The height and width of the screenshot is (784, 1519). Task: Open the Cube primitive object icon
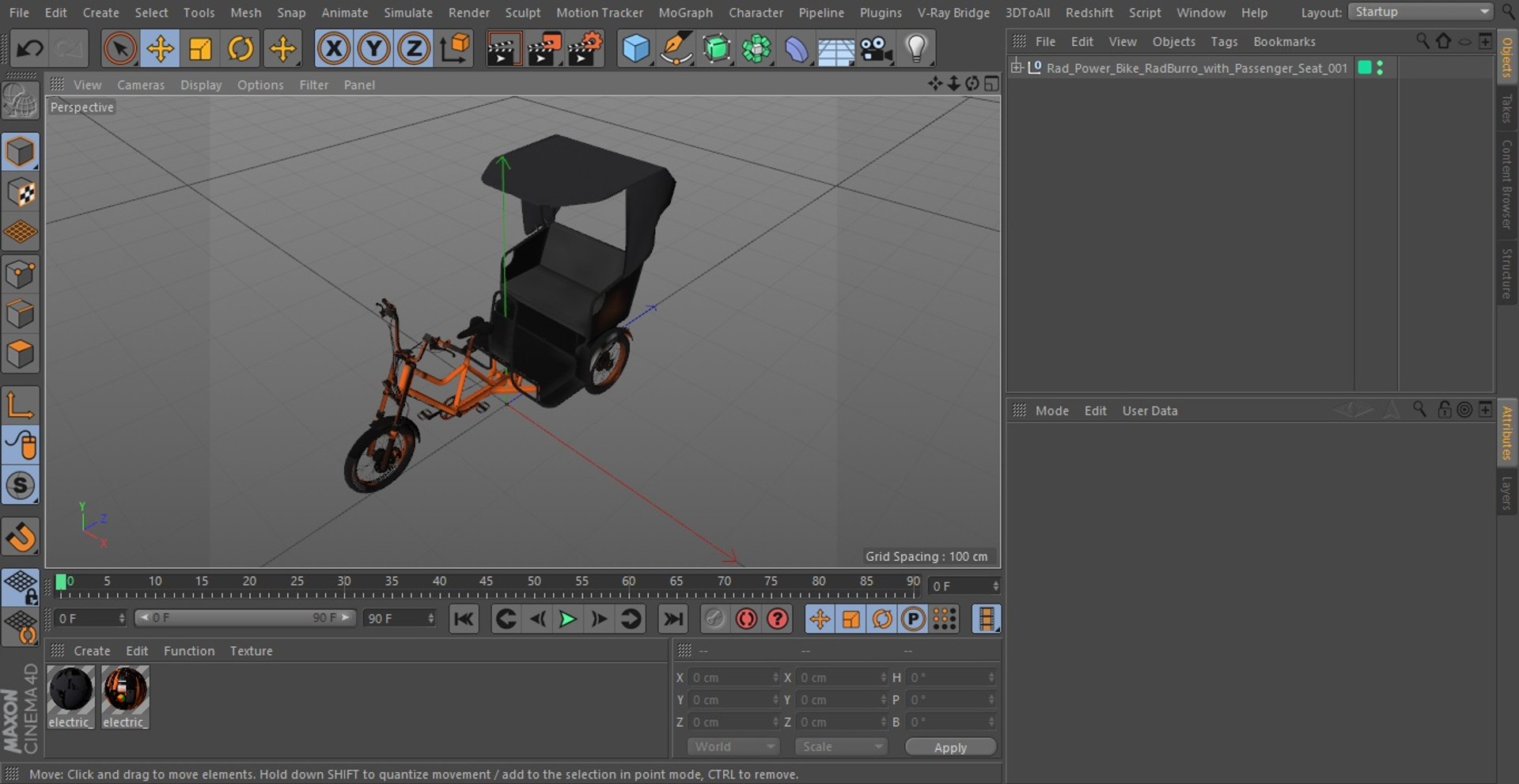[635, 49]
